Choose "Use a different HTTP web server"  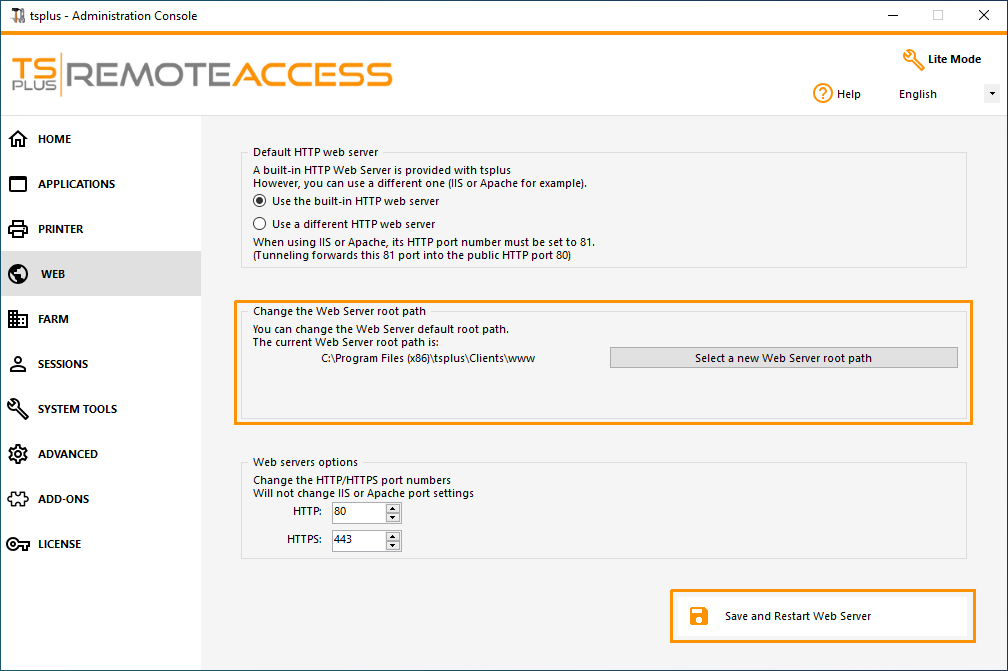(260, 224)
